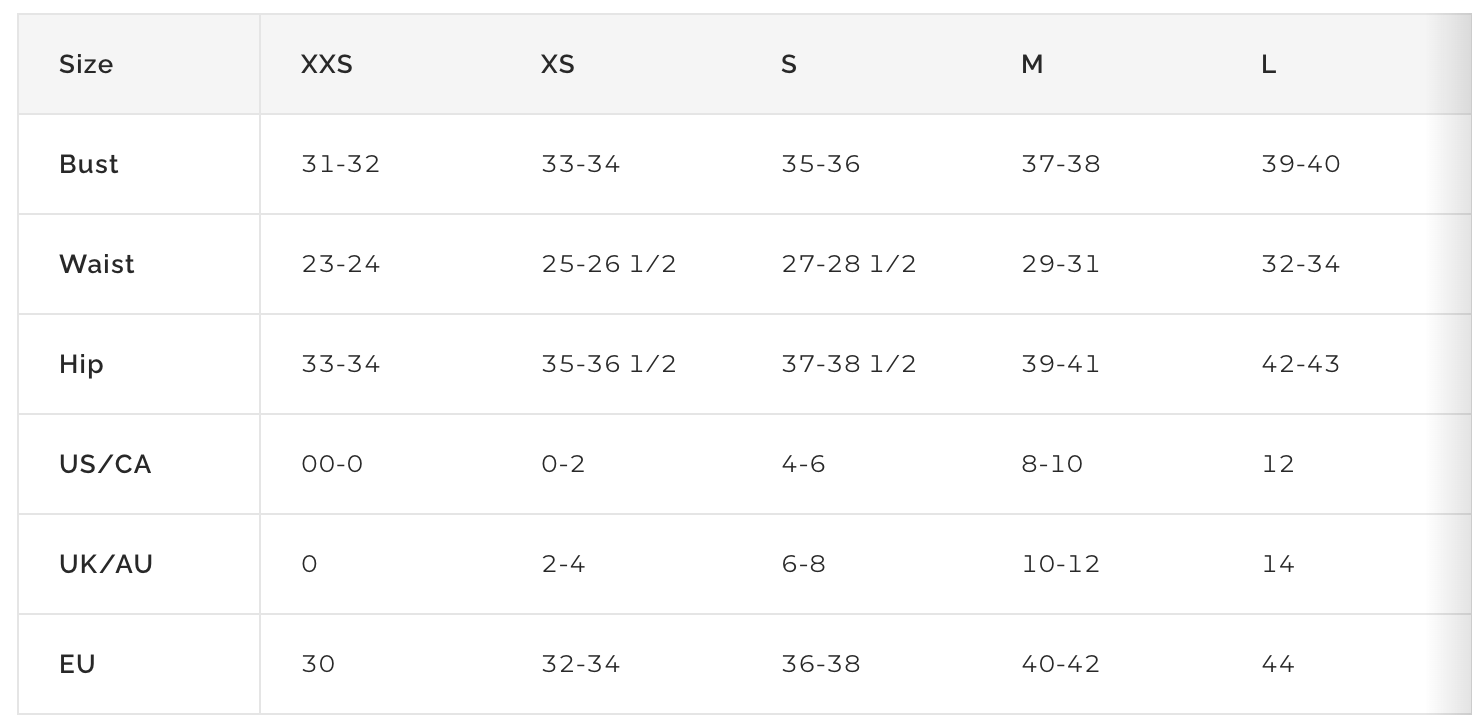Click the S hip value 37-38 1/2
Viewport: 1472px width, 726px height.
coord(848,364)
